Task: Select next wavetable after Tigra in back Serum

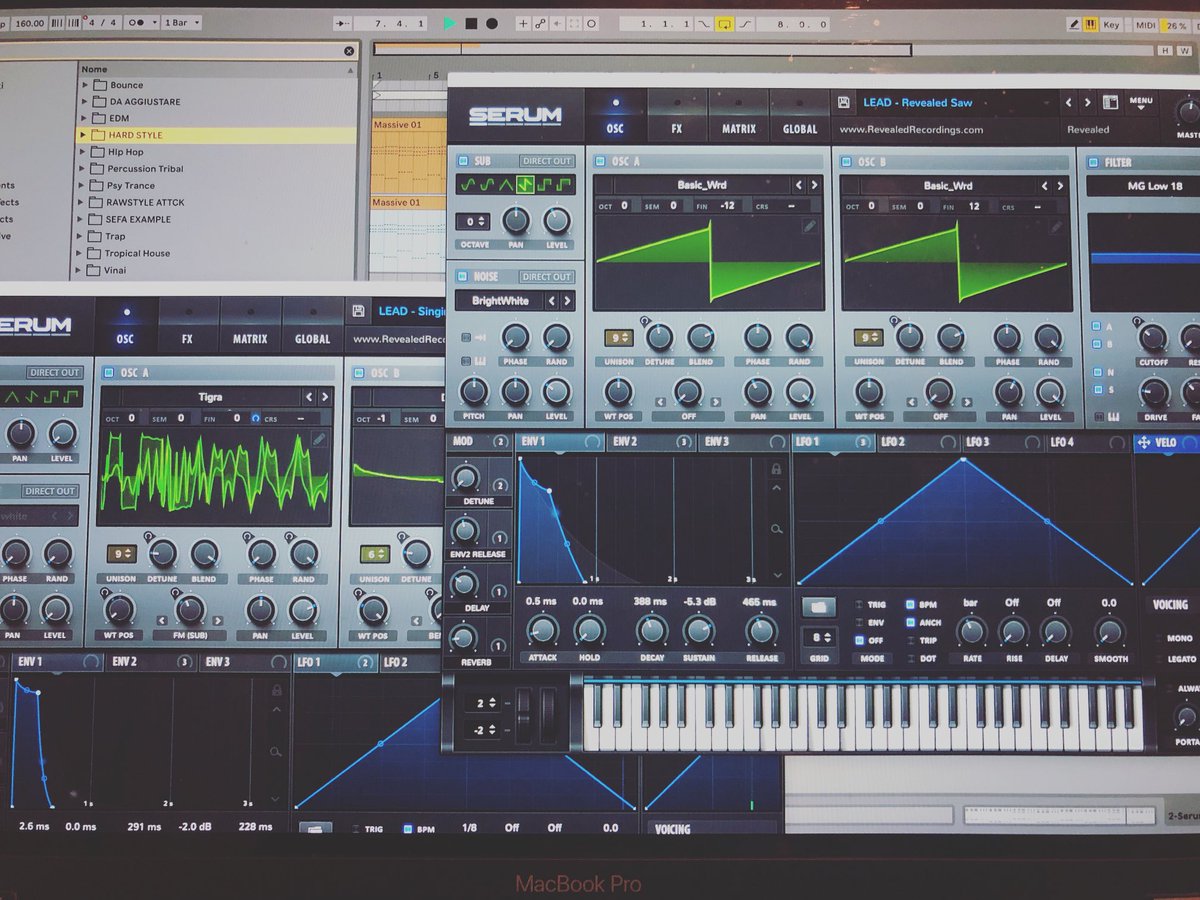Action: tap(324, 397)
